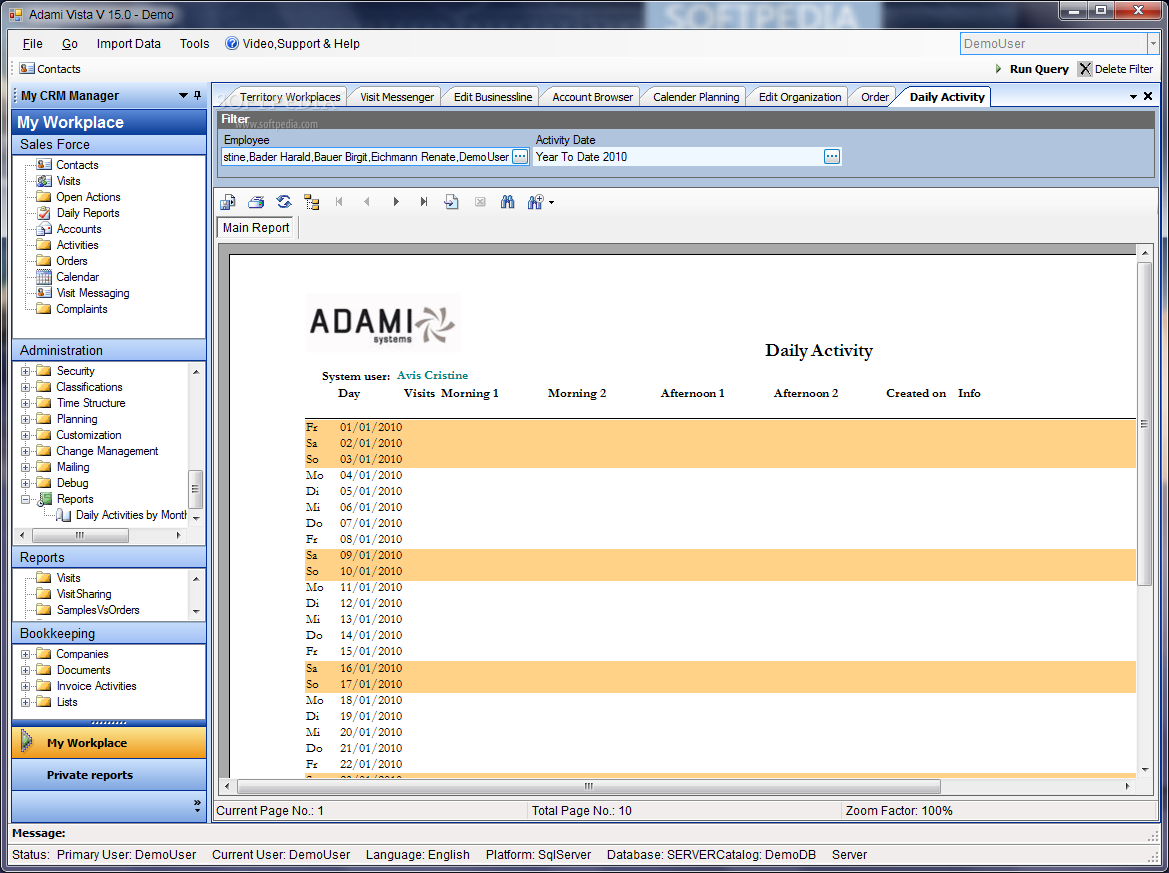Toggle the My CRM Manager pin icon
The image size is (1169, 873).
198,95
